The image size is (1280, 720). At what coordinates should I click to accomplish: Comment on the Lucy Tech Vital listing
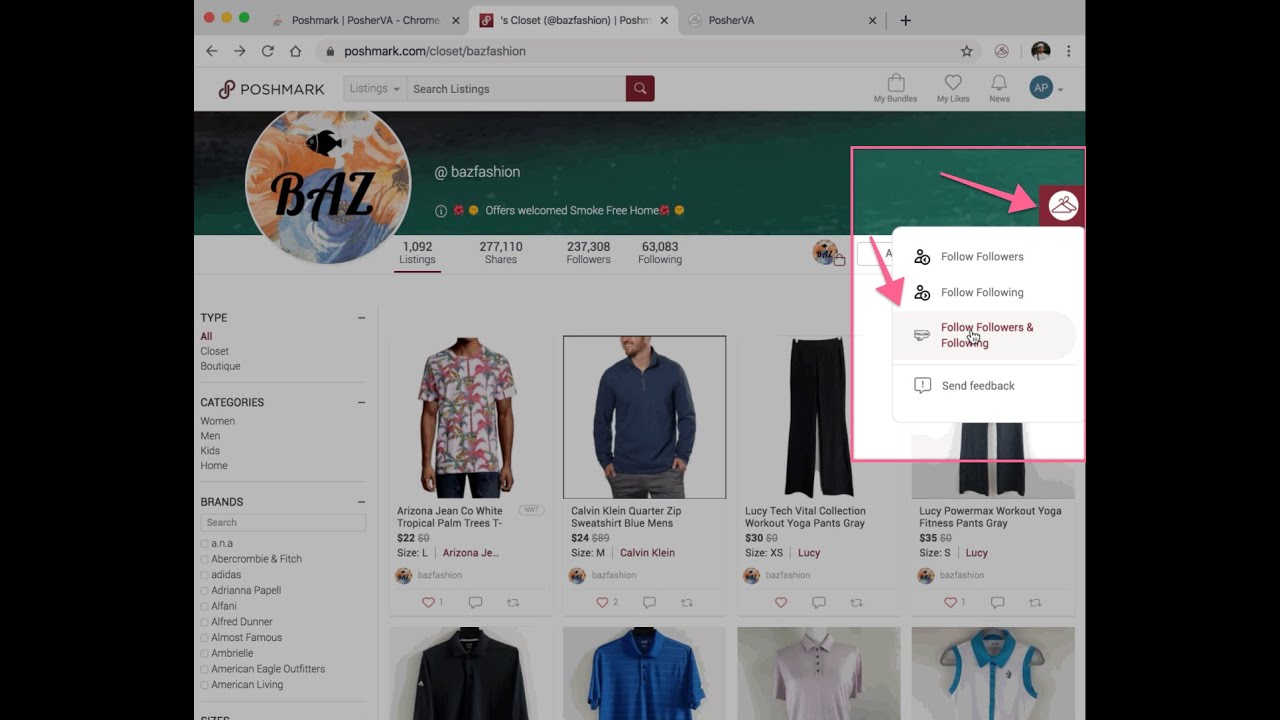tap(819, 603)
